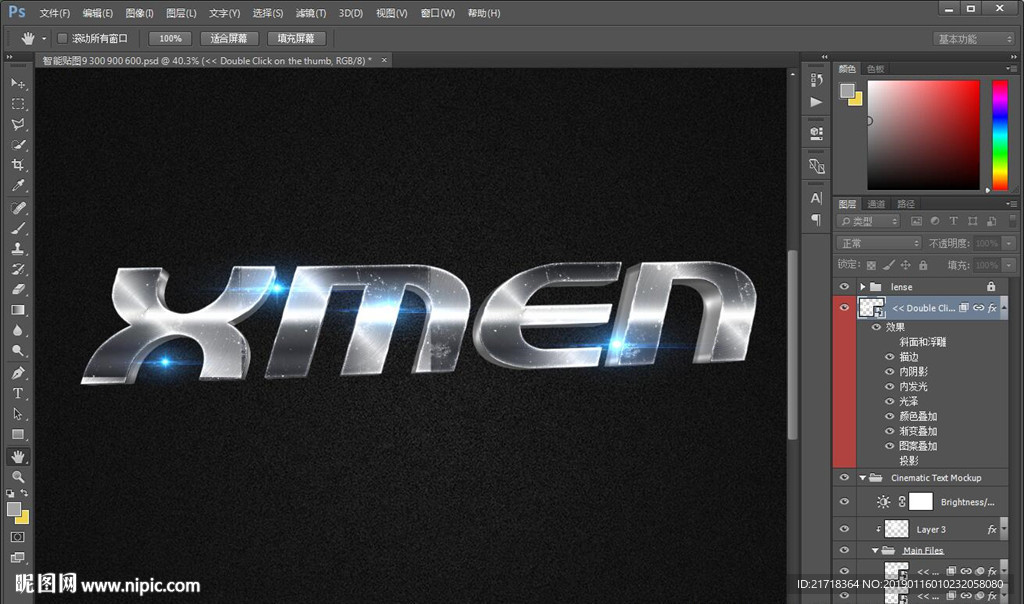Activate the Zoom tool in toolbar
The width and height of the screenshot is (1024, 604).
[18, 477]
